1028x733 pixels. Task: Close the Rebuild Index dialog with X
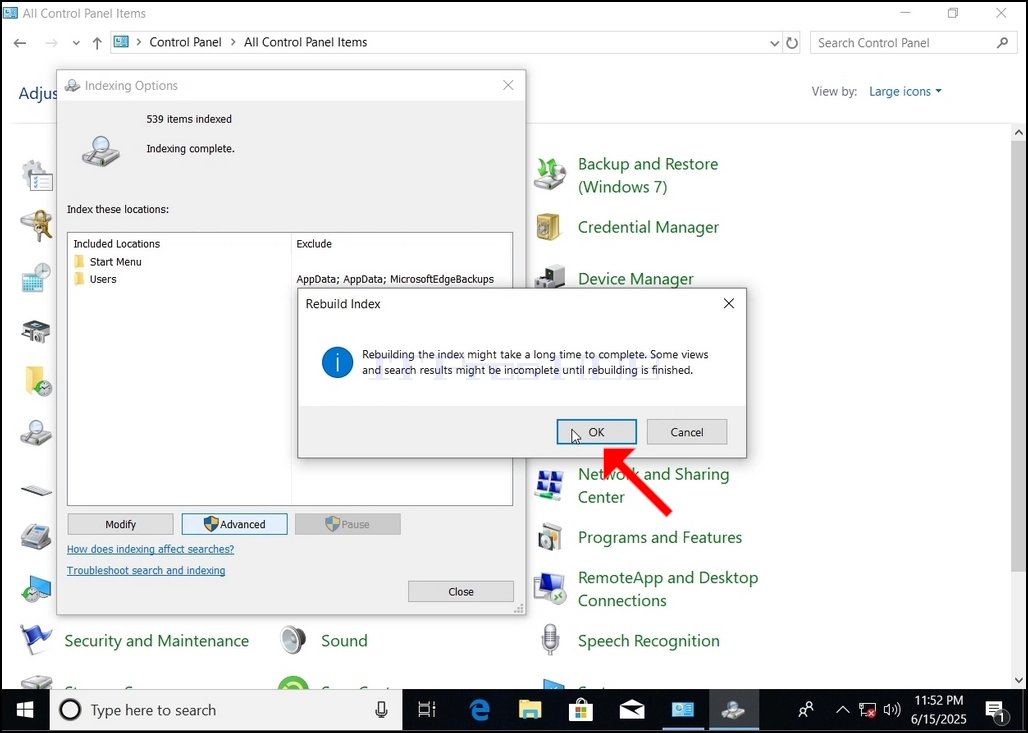tap(728, 304)
